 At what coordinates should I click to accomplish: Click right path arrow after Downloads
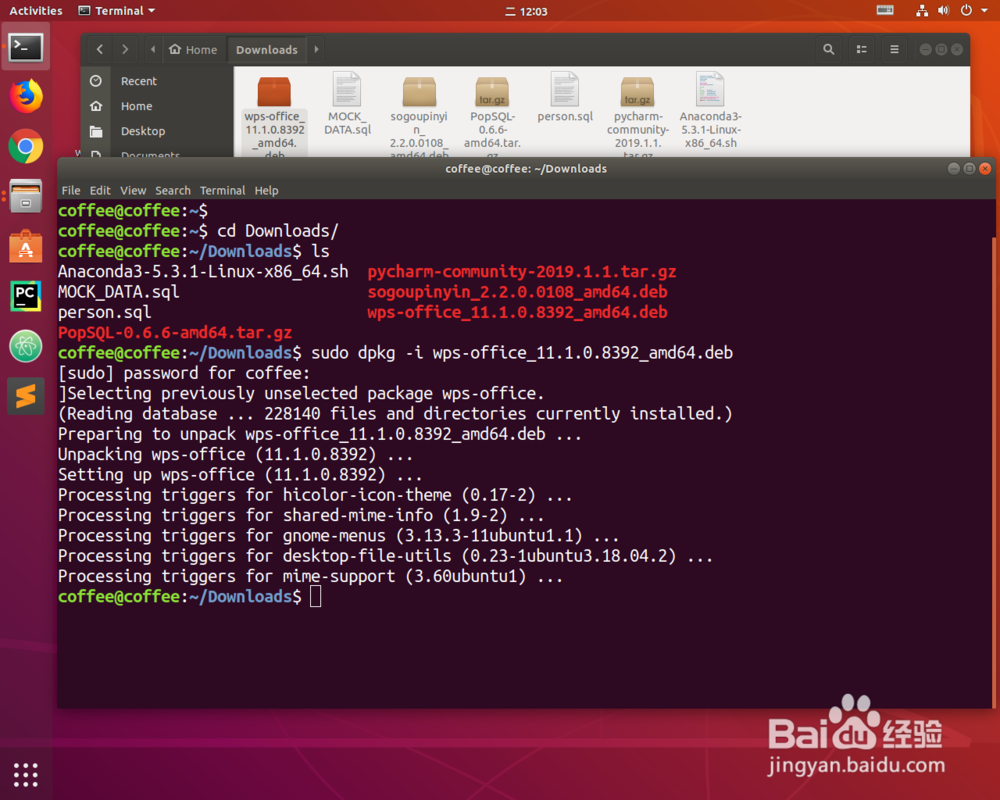(x=316, y=49)
